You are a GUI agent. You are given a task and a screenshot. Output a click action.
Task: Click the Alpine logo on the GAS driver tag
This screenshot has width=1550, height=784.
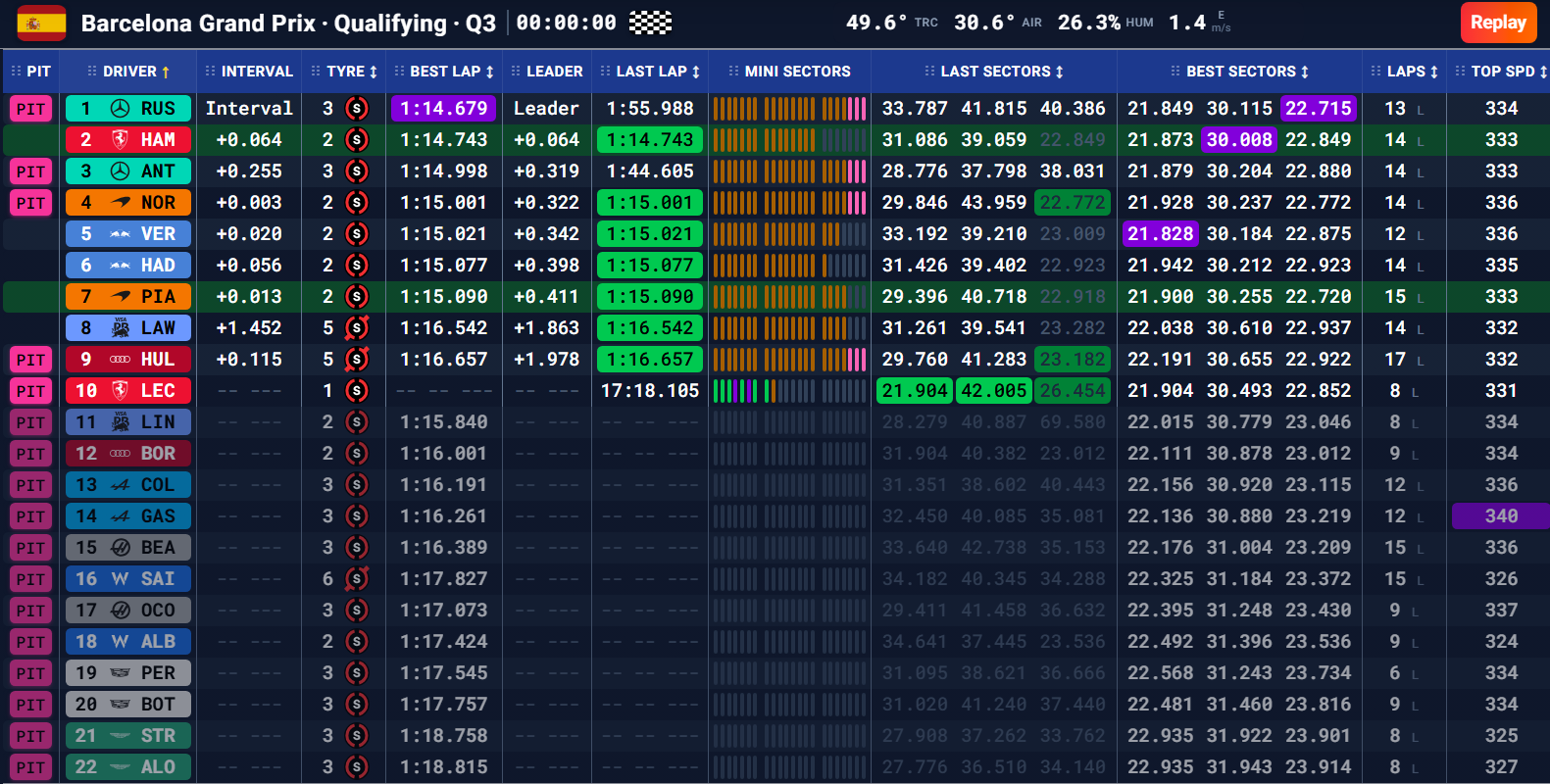coord(121,516)
